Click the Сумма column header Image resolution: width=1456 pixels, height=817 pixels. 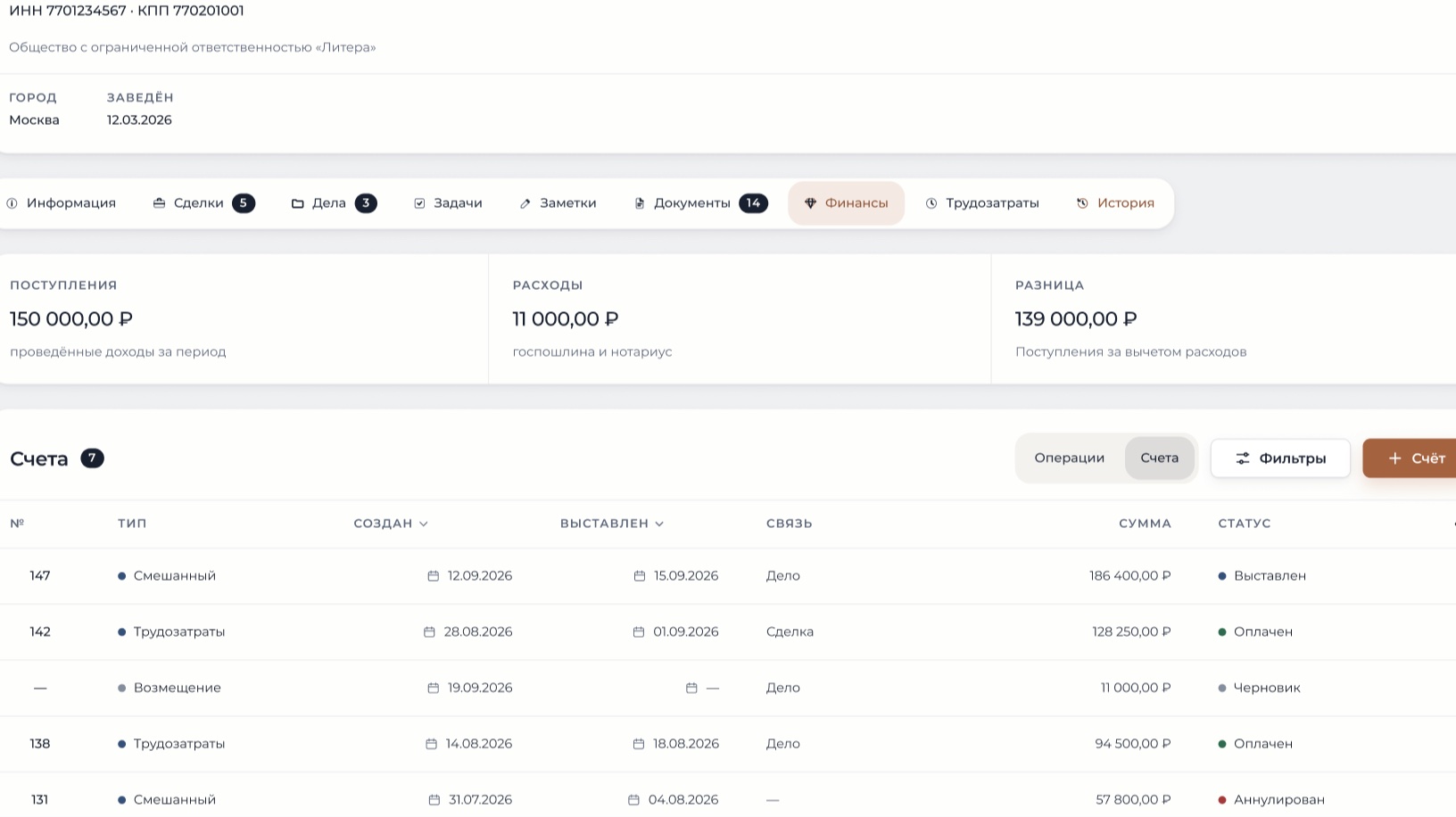pos(1145,524)
